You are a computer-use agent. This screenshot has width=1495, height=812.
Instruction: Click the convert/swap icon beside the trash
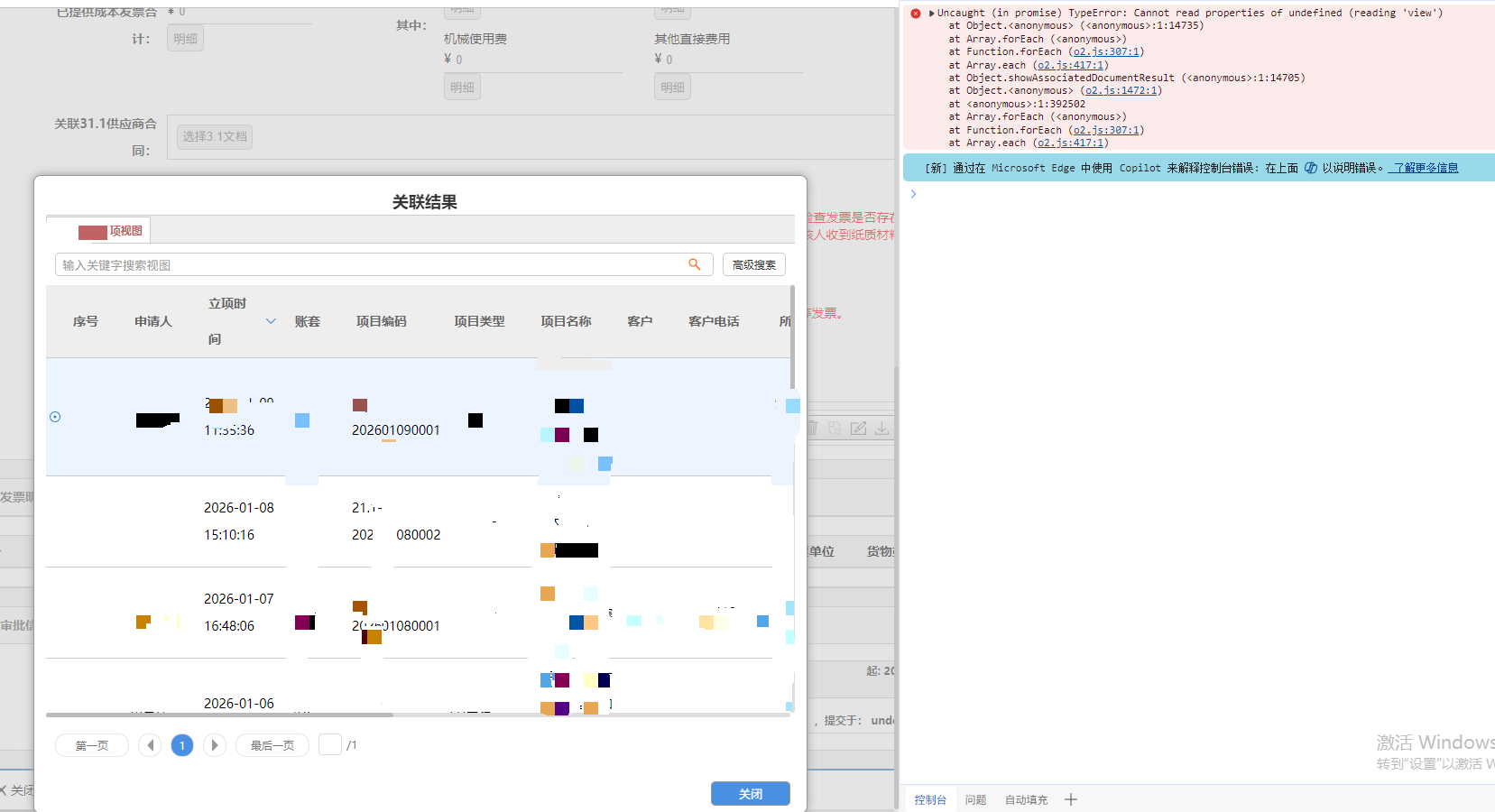coord(835,428)
